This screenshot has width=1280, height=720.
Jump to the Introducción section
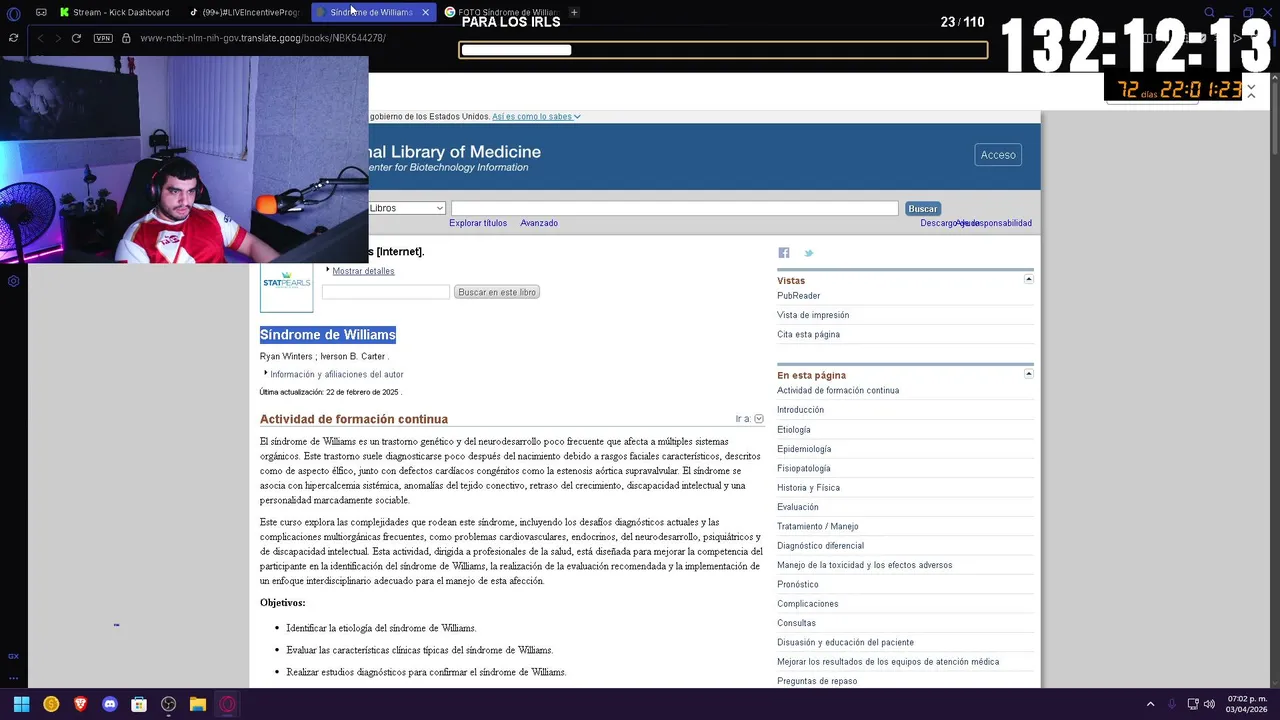coord(801,410)
